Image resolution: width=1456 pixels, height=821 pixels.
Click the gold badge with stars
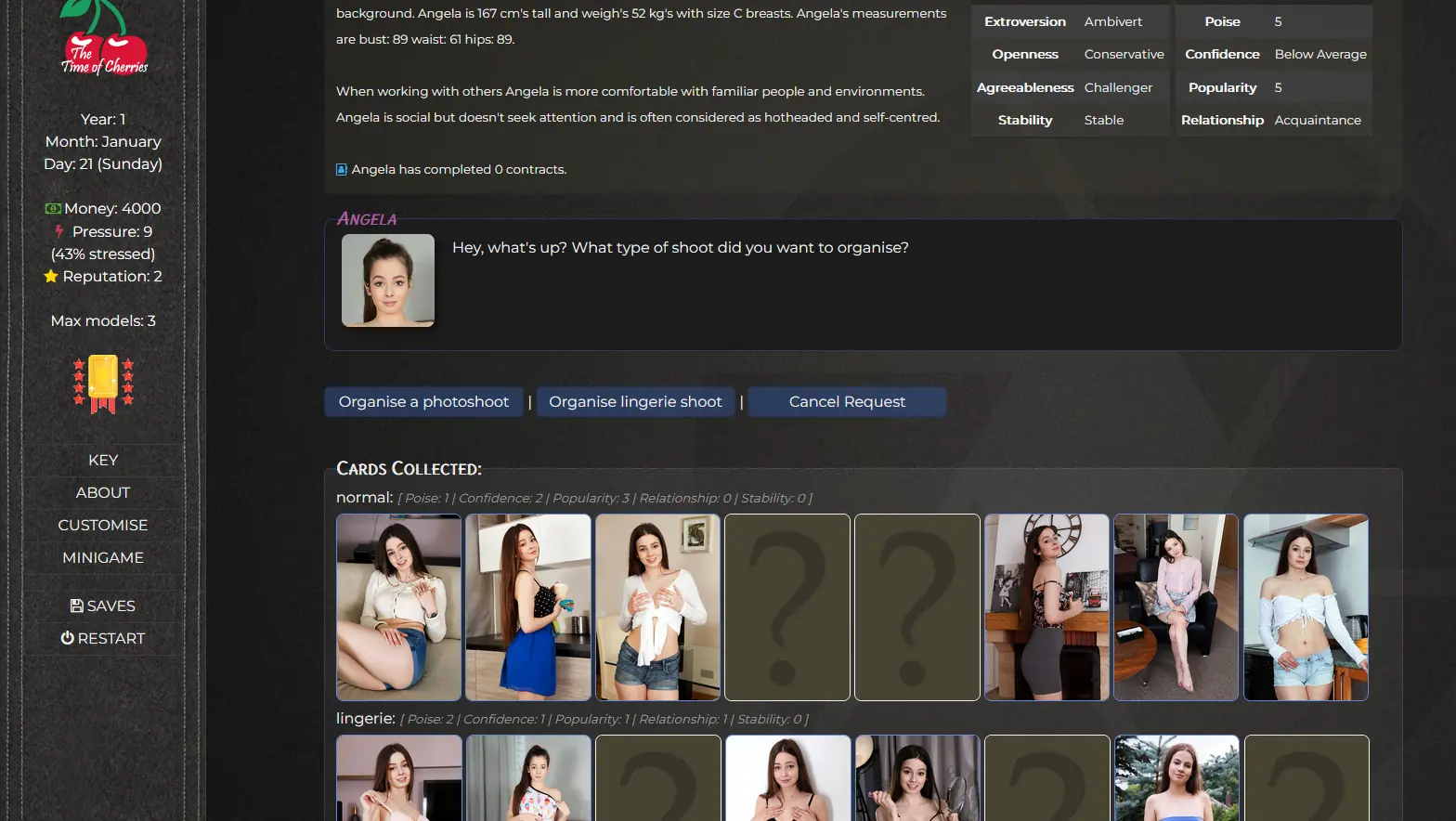coord(103,383)
